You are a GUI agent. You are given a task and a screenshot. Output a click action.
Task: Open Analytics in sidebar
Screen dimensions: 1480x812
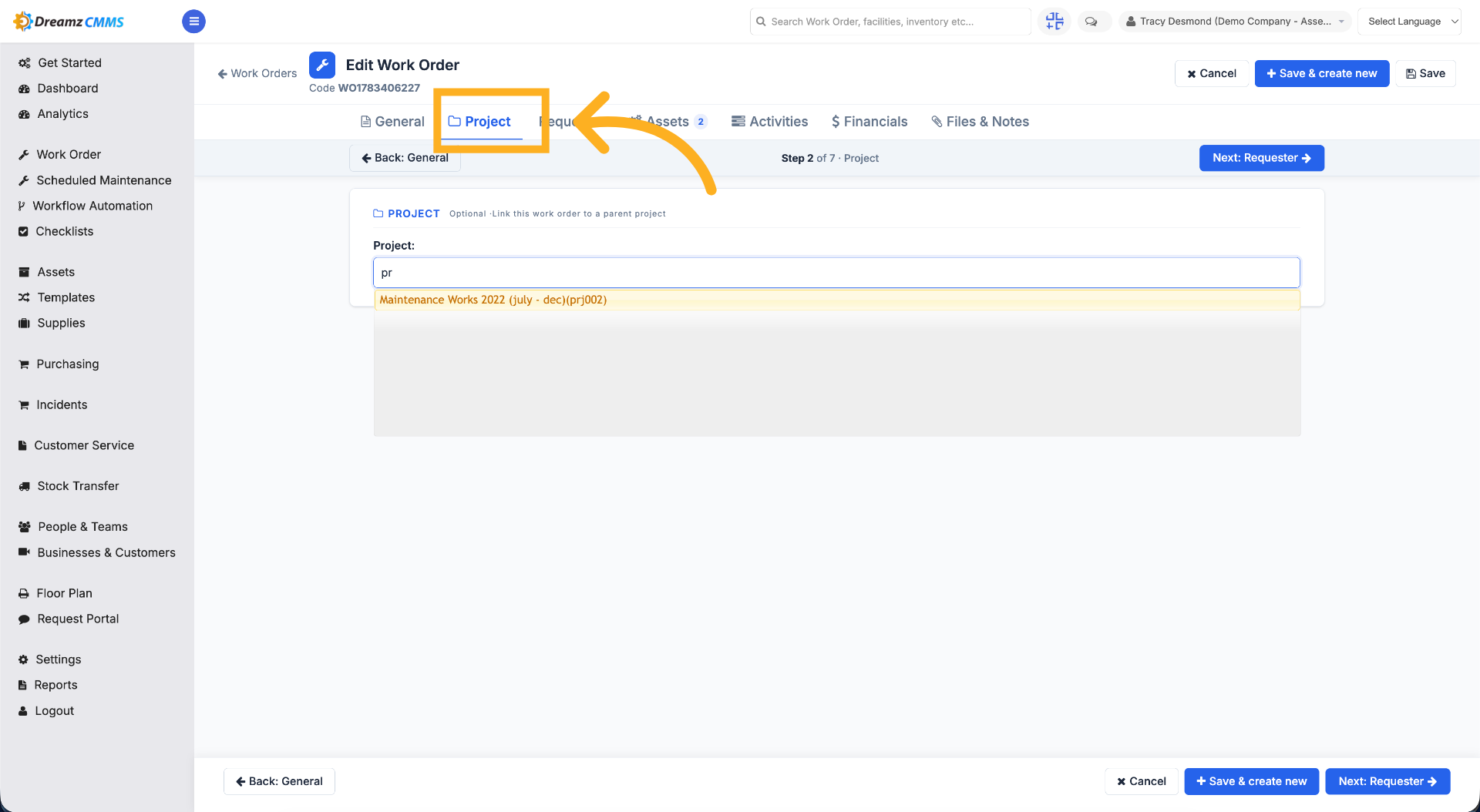53,114
